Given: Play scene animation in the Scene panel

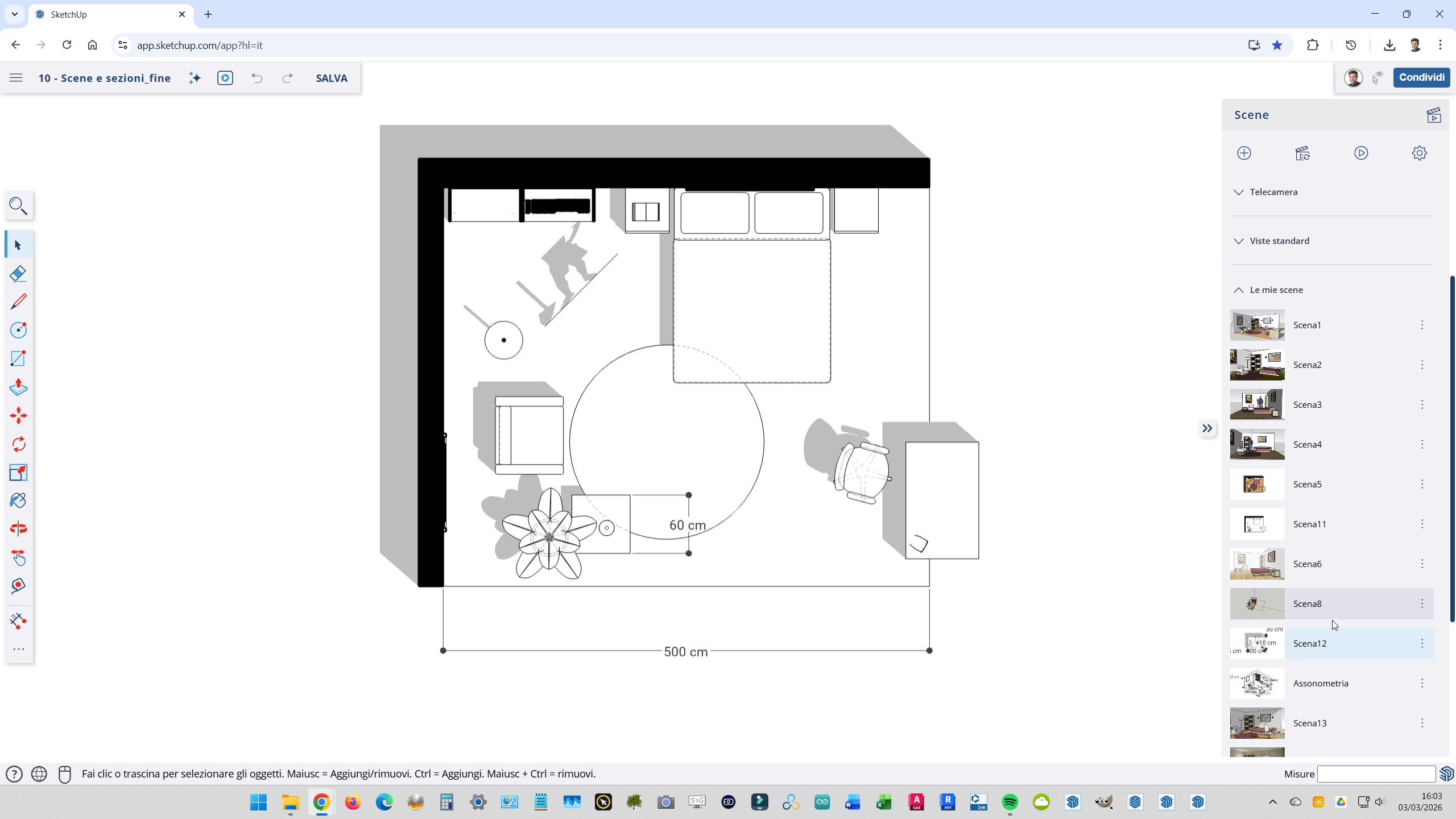Looking at the screenshot, I should pyautogui.click(x=1361, y=153).
